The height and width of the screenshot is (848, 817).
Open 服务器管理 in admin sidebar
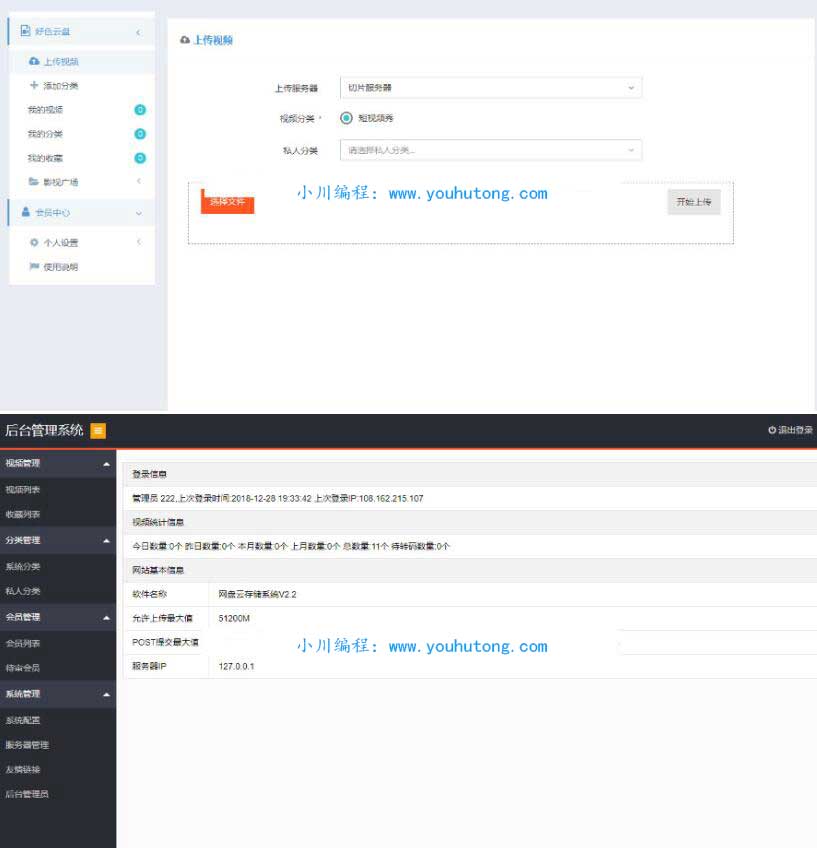27,745
